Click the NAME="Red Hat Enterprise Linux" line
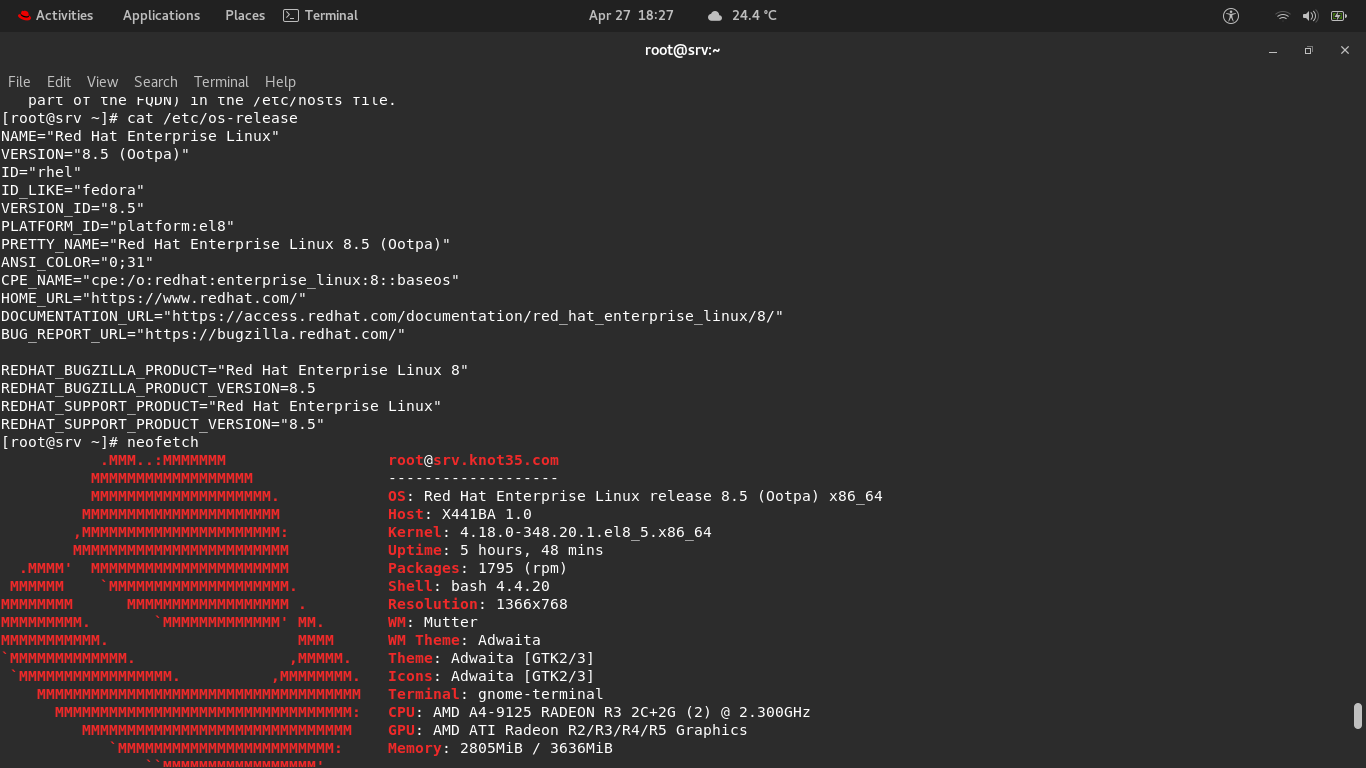 tap(141, 136)
